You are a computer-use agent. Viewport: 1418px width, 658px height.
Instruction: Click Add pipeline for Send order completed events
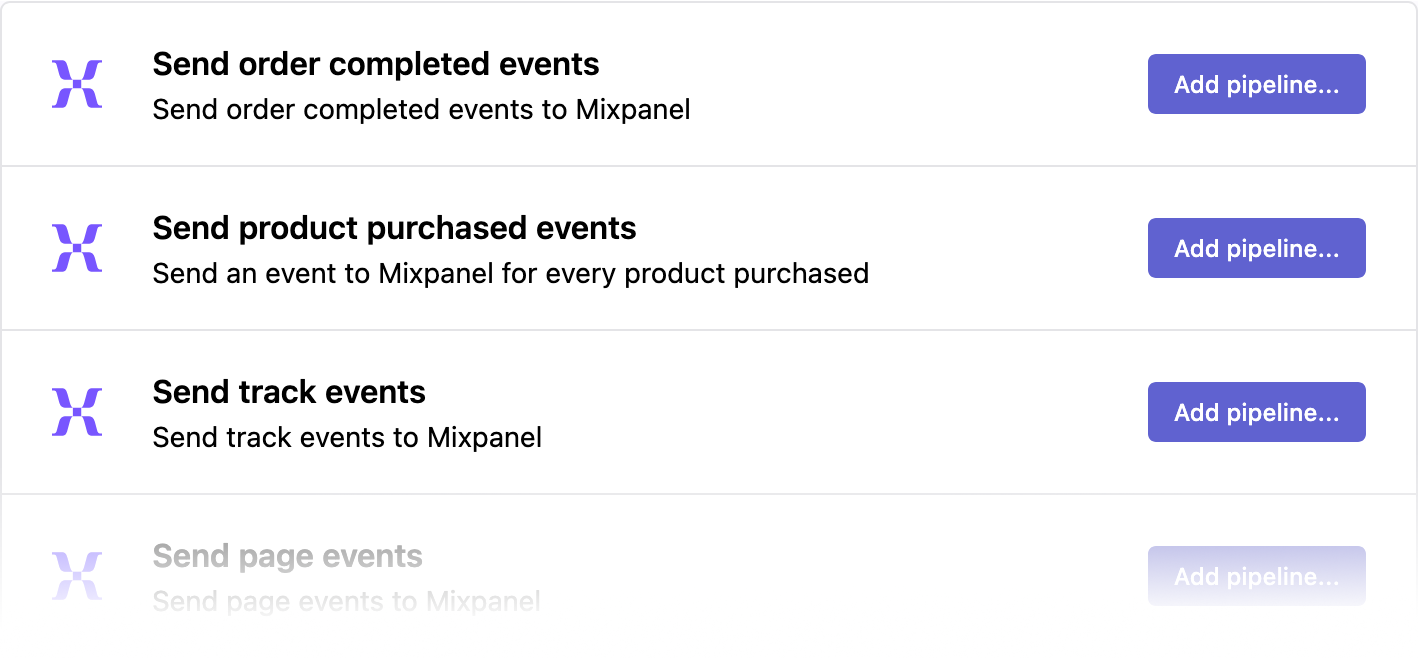tap(1256, 84)
